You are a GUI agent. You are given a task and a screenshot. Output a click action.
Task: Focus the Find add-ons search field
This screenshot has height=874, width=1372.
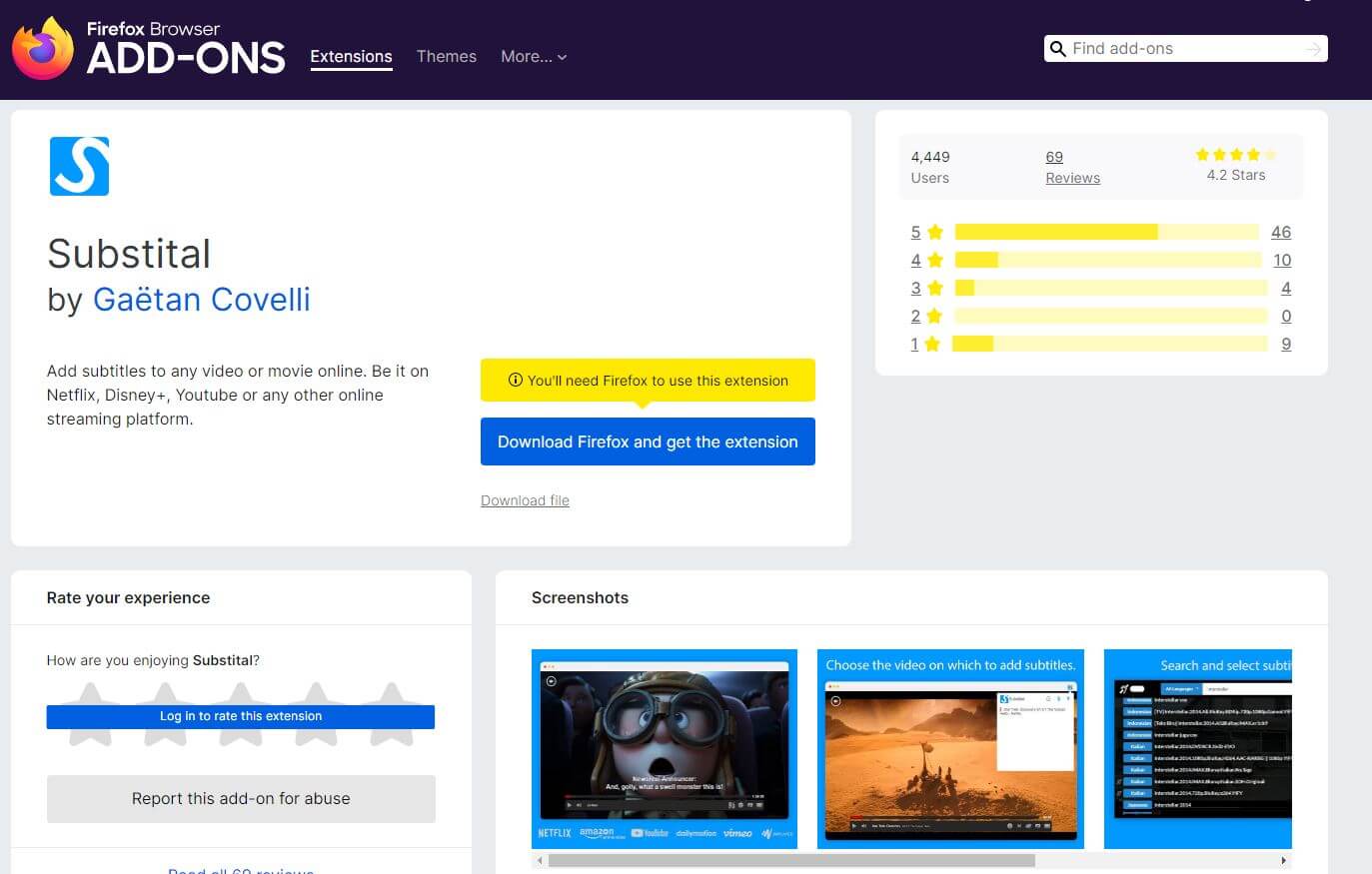coord(1184,49)
